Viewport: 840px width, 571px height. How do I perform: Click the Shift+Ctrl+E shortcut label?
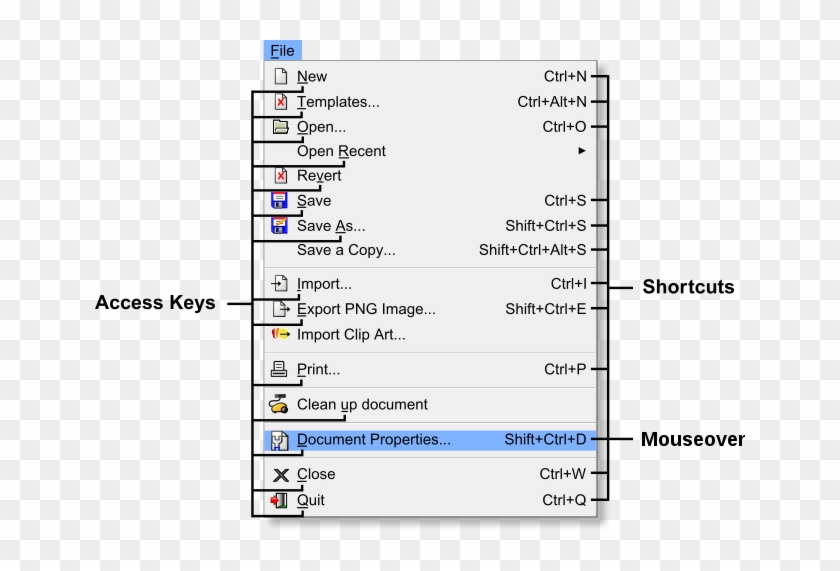[x=545, y=309]
